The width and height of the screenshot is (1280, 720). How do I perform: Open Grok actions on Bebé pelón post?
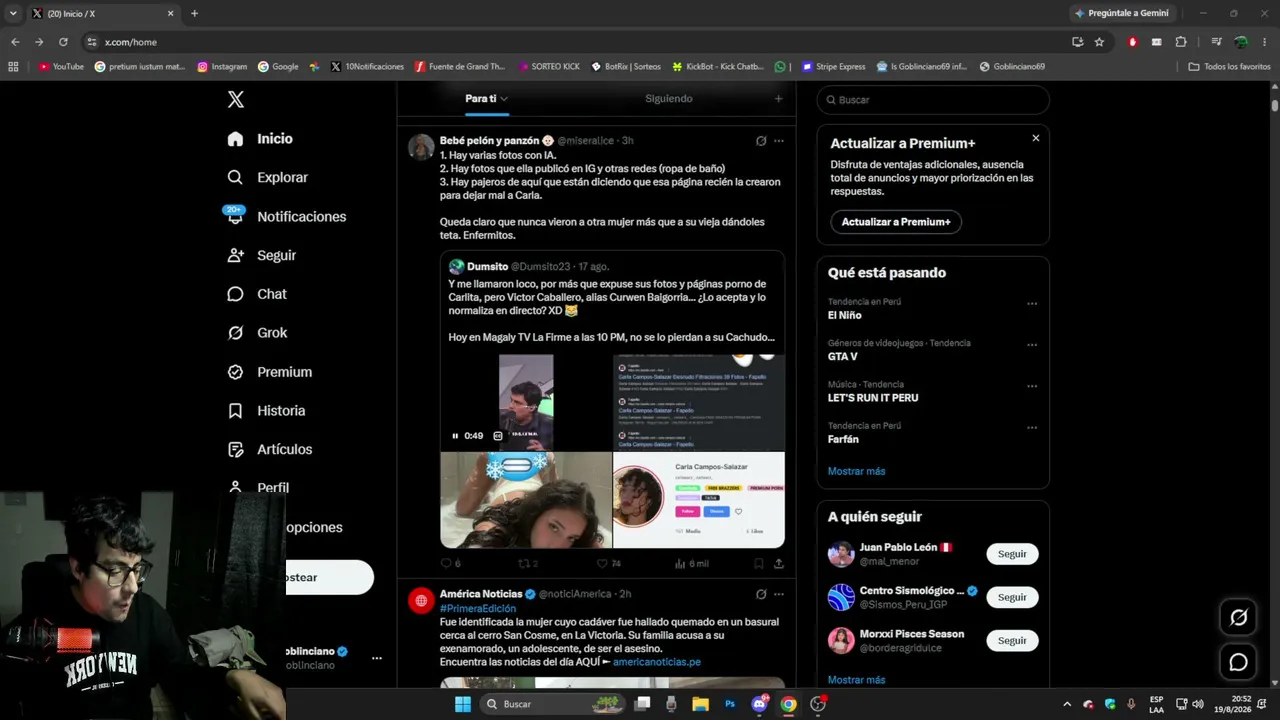tap(761, 141)
